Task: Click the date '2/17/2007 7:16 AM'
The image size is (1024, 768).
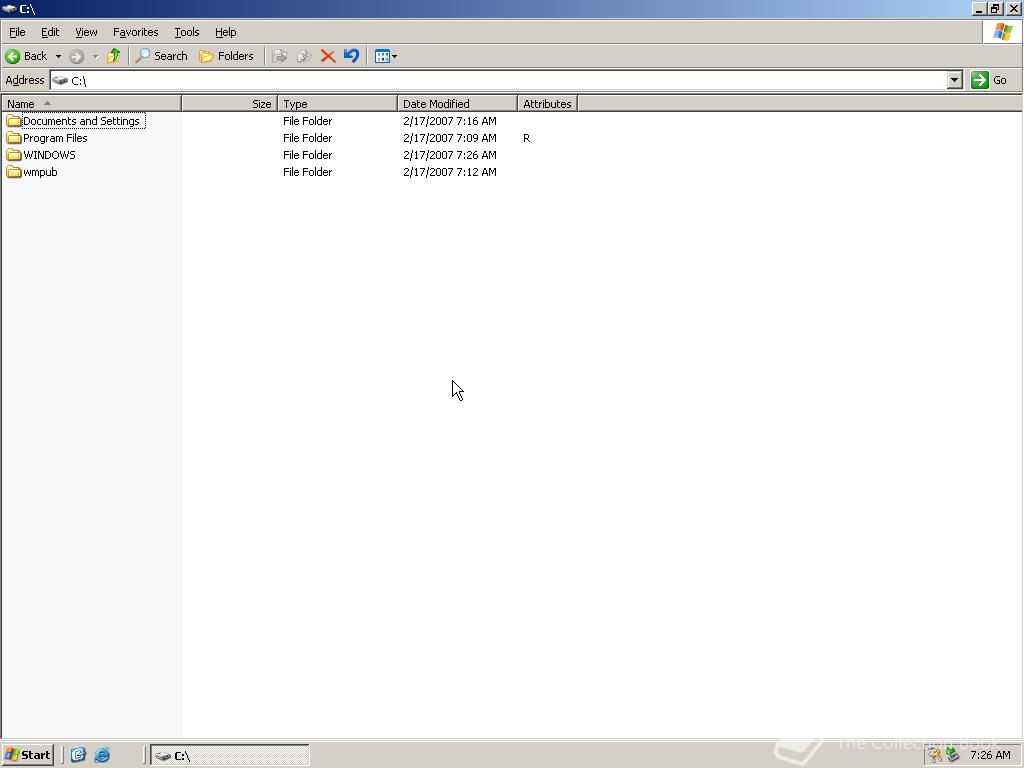Action: (x=450, y=121)
